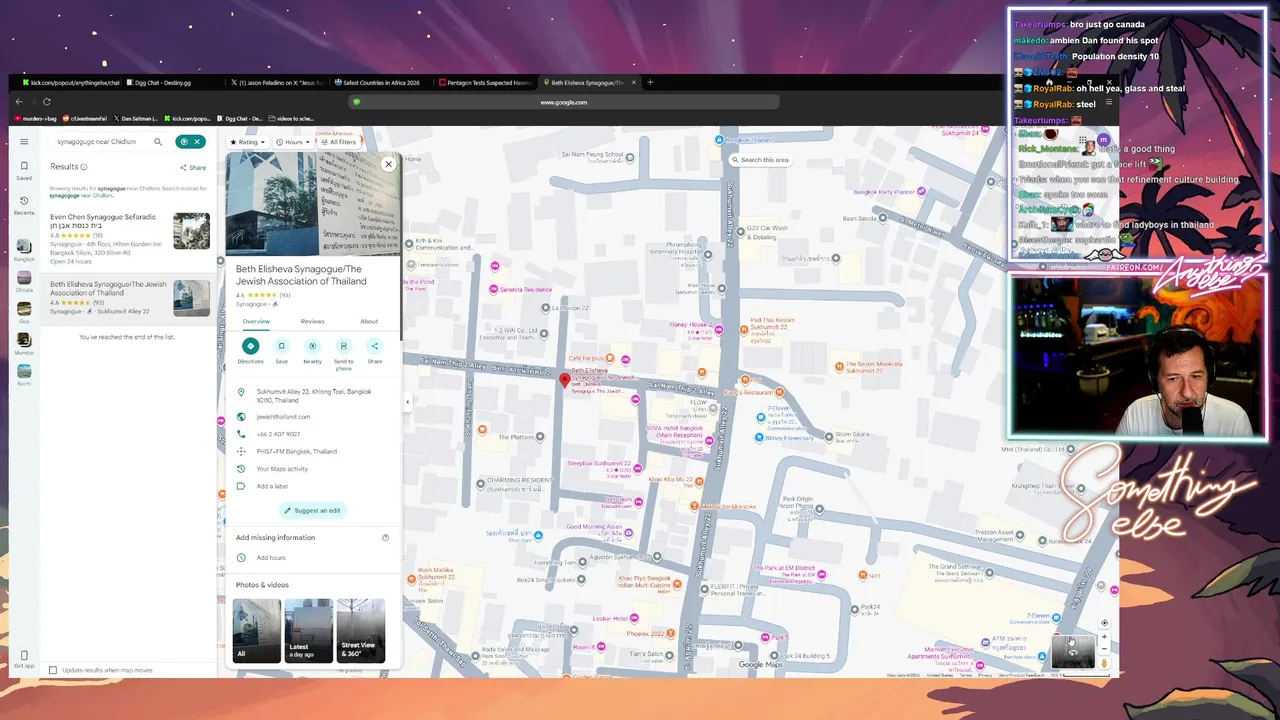Open the videos to sche... bookmark folder

(x=290, y=118)
